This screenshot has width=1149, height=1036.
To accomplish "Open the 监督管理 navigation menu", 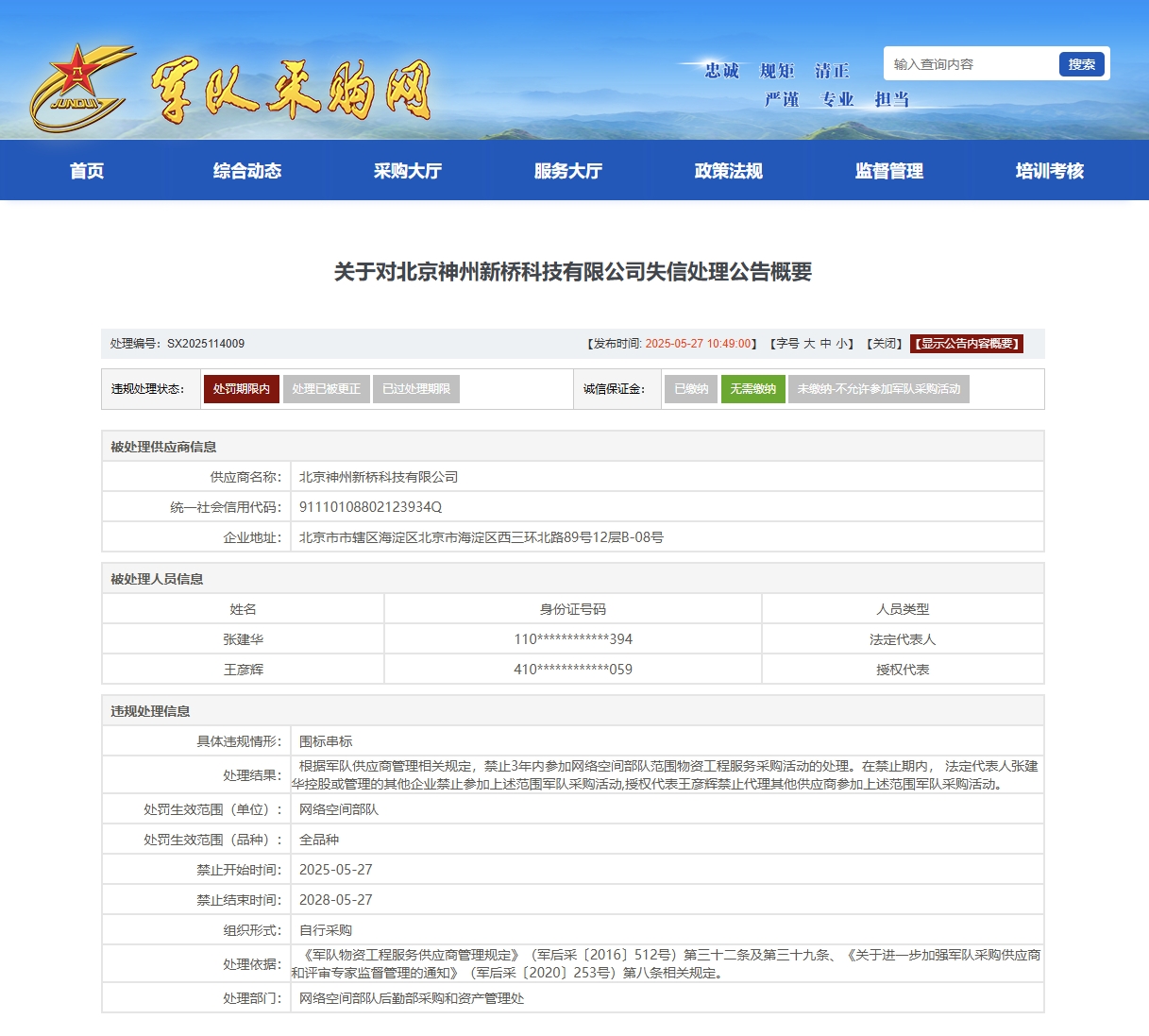I will [889, 171].
